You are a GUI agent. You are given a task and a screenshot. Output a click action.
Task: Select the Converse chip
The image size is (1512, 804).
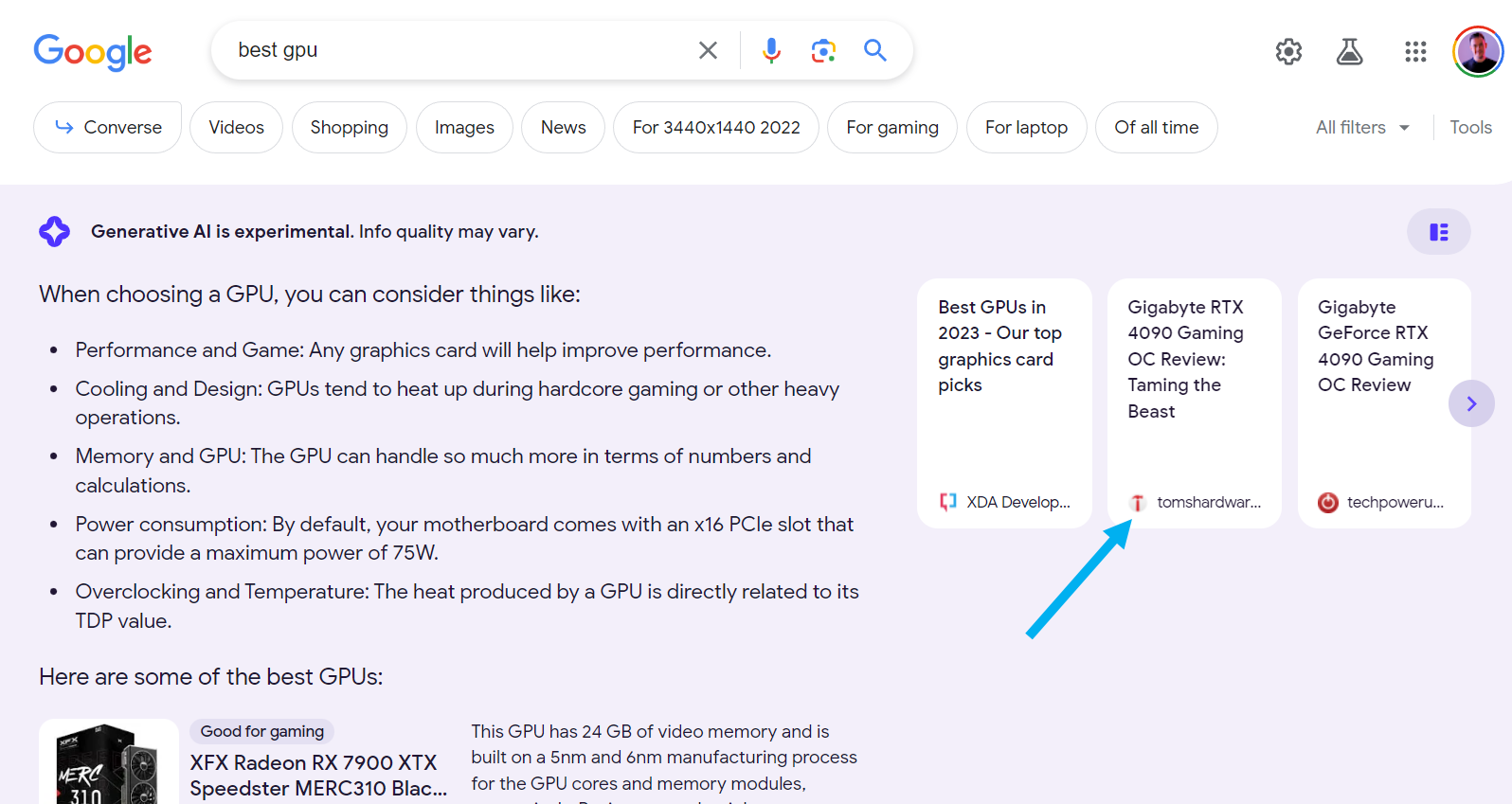point(108,127)
